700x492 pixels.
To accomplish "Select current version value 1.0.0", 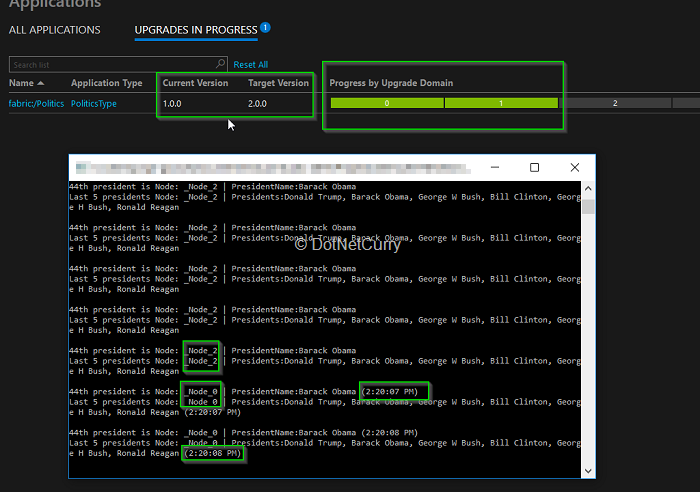I will 172,104.
